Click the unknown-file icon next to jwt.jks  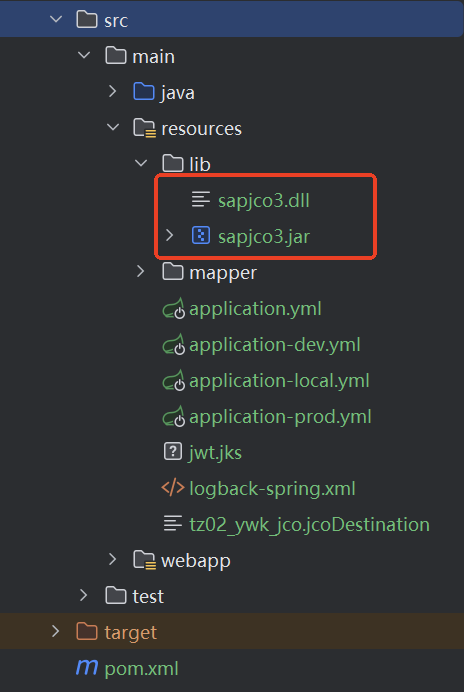pyautogui.click(x=173, y=452)
